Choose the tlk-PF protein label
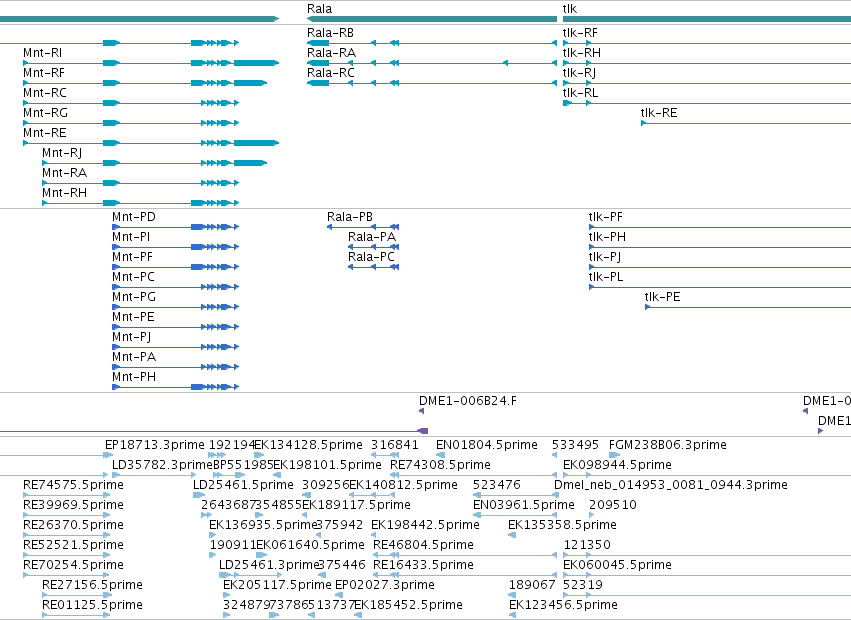The height and width of the screenshot is (620, 851). [x=606, y=218]
